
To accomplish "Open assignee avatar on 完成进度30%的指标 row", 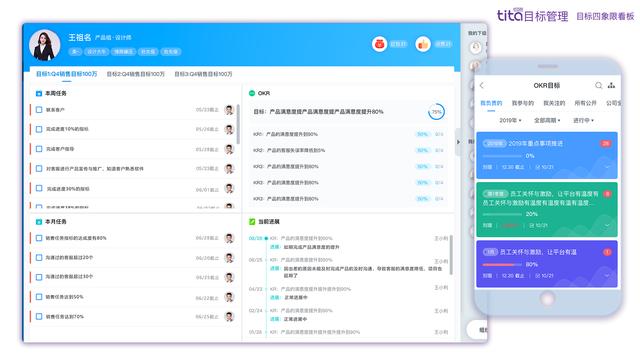I will 229,189.
